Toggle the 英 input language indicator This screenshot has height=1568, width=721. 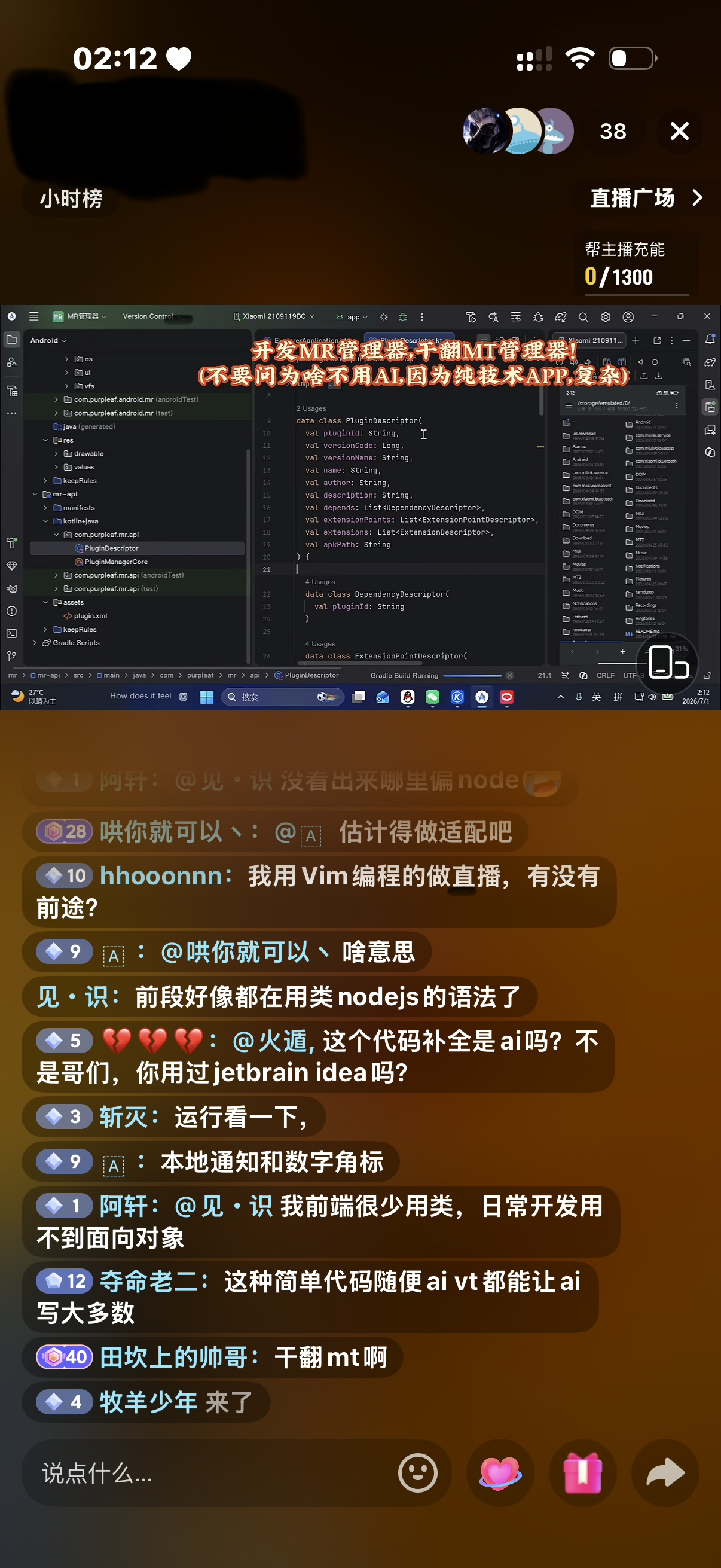coord(596,697)
